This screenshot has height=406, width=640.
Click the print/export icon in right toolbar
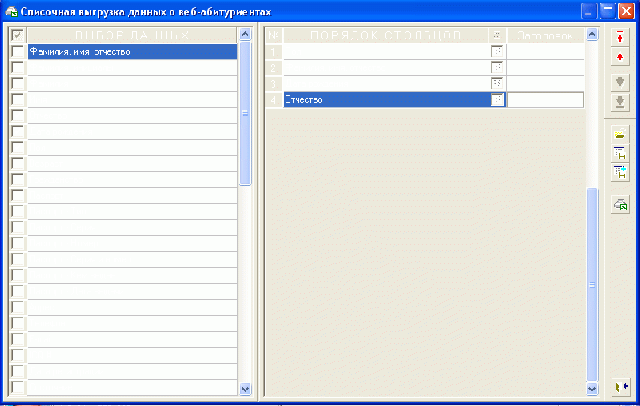click(x=620, y=205)
